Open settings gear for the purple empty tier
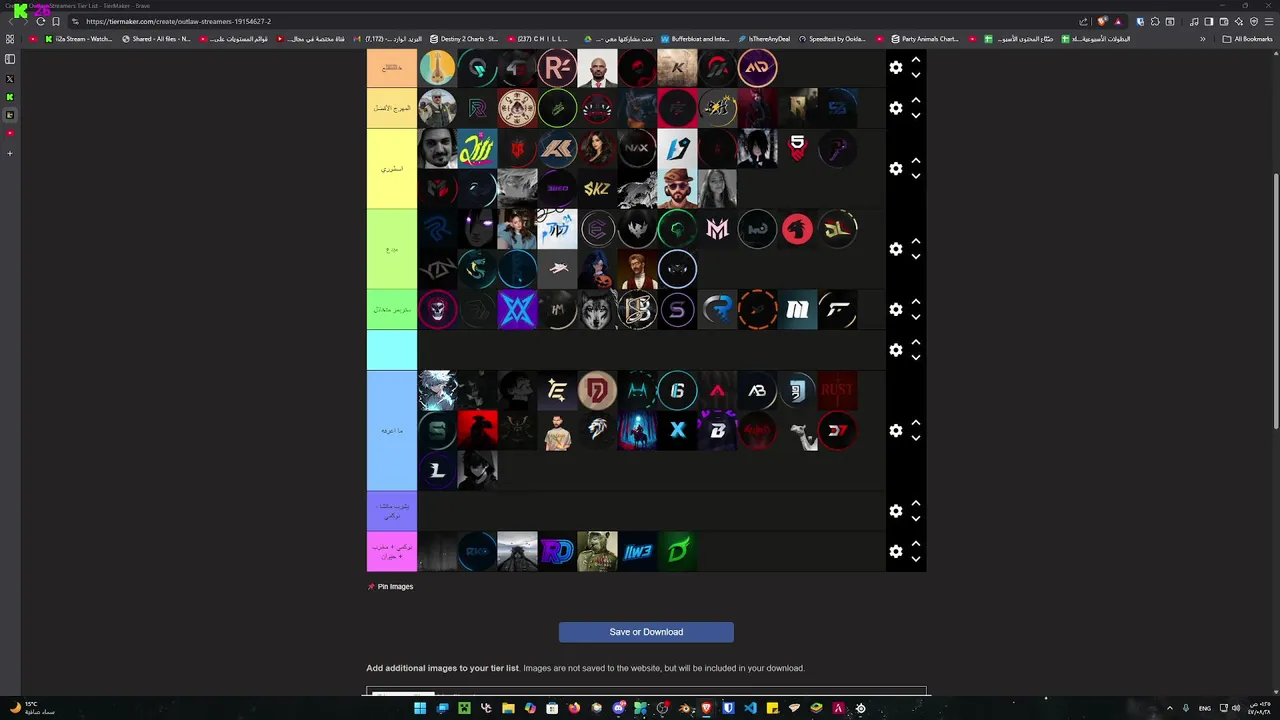The height and width of the screenshot is (720, 1280). point(896,511)
